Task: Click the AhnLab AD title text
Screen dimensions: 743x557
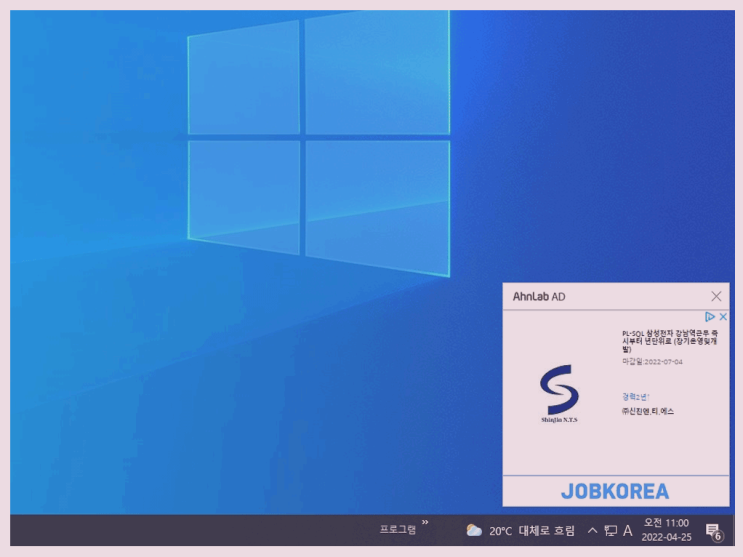Action: (x=539, y=297)
